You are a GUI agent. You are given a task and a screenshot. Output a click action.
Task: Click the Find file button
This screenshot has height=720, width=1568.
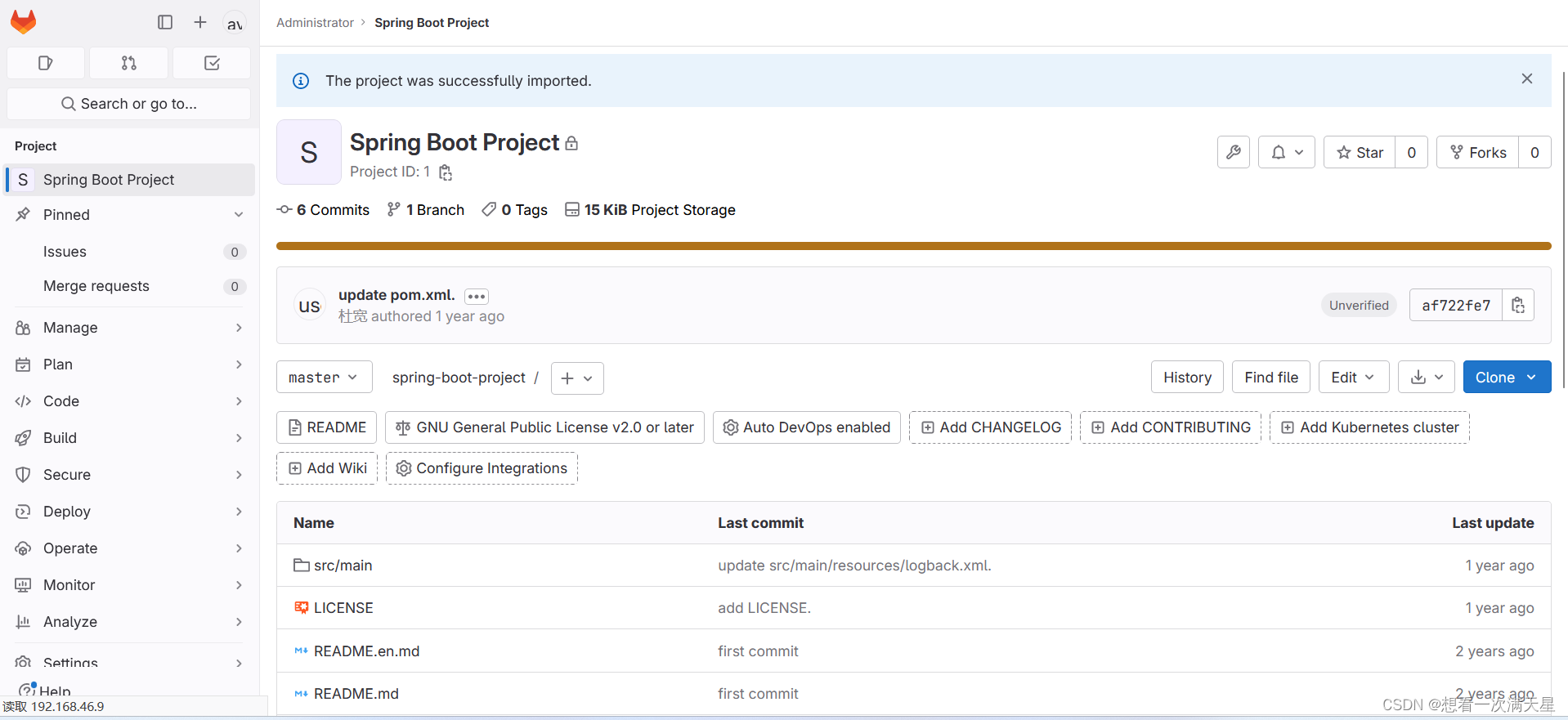pyautogui.click(x=1271, y=377)
